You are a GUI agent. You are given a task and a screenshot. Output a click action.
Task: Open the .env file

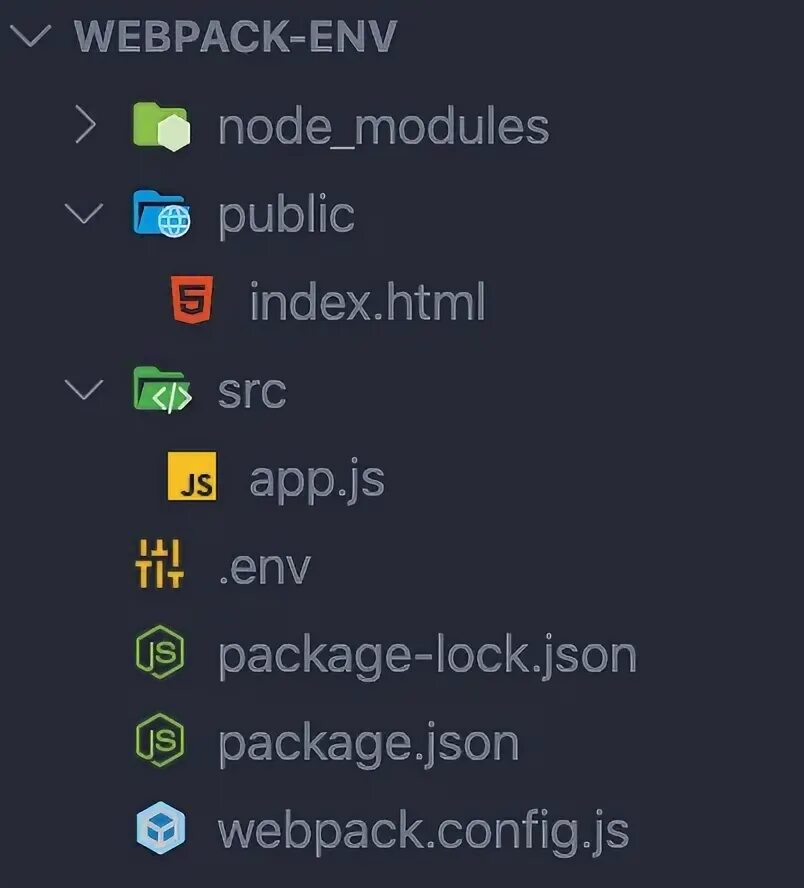pos(264,567)
